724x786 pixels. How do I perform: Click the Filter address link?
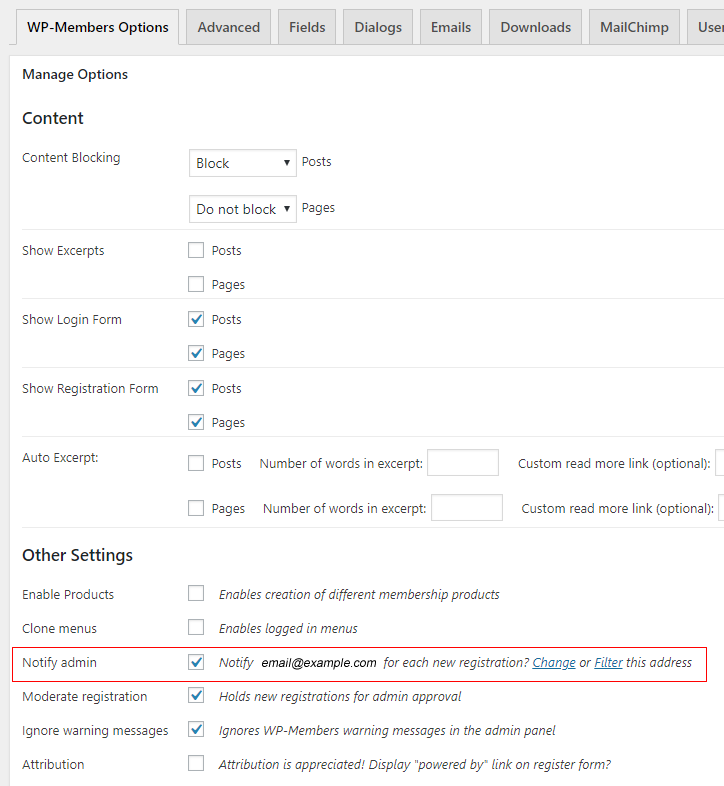coord(608,663)
